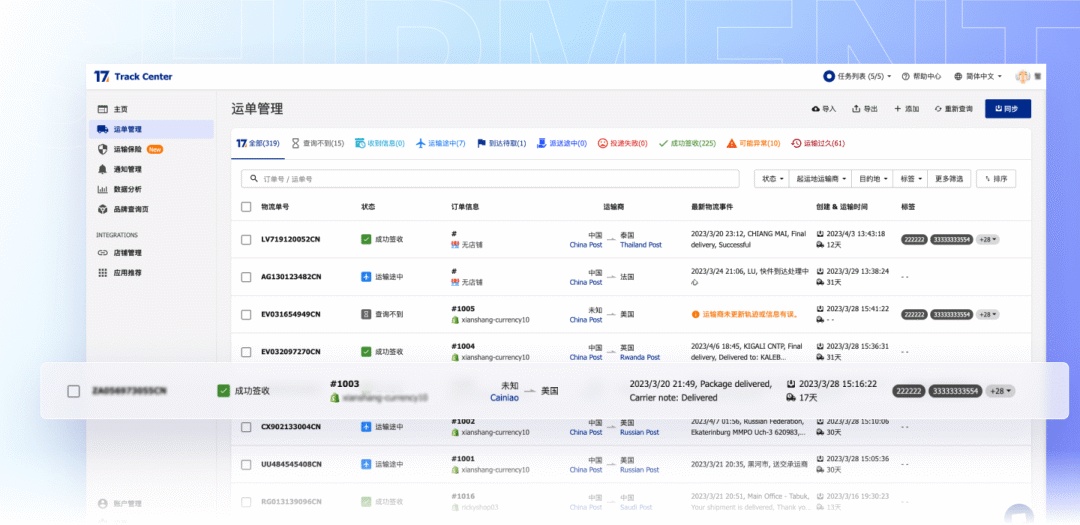This screenshot has width=1080, height=525.
Task: Toggle the select-all header checkbox
Action: click(x=246, y=207)
